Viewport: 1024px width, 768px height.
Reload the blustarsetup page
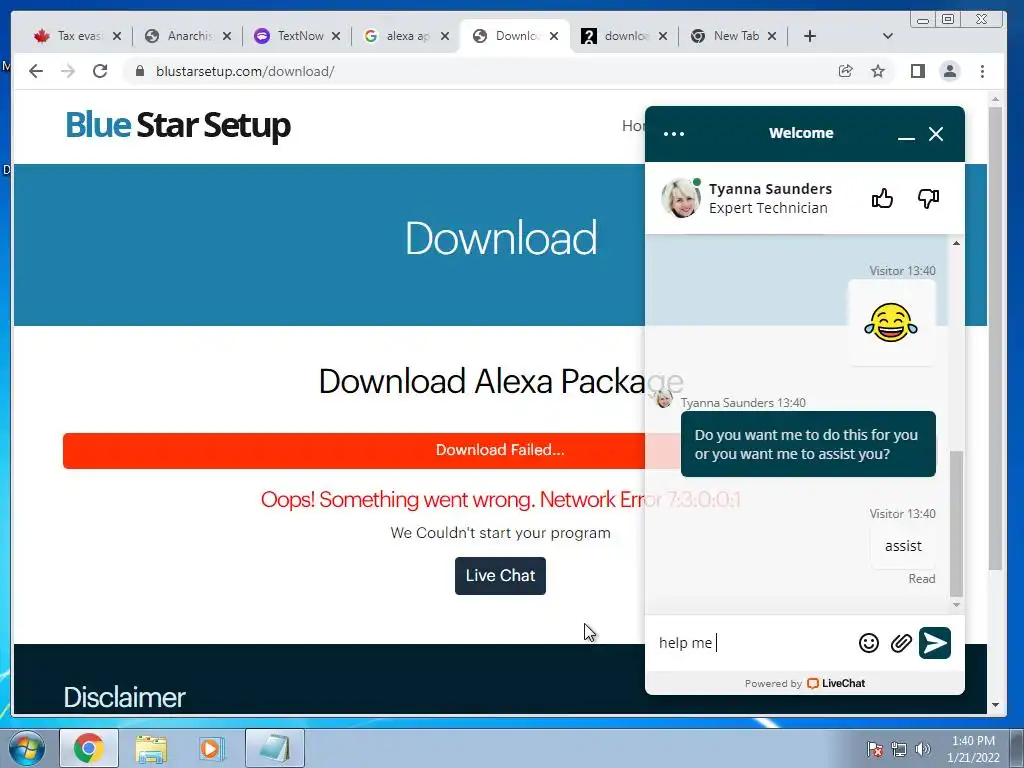(100, 71)
